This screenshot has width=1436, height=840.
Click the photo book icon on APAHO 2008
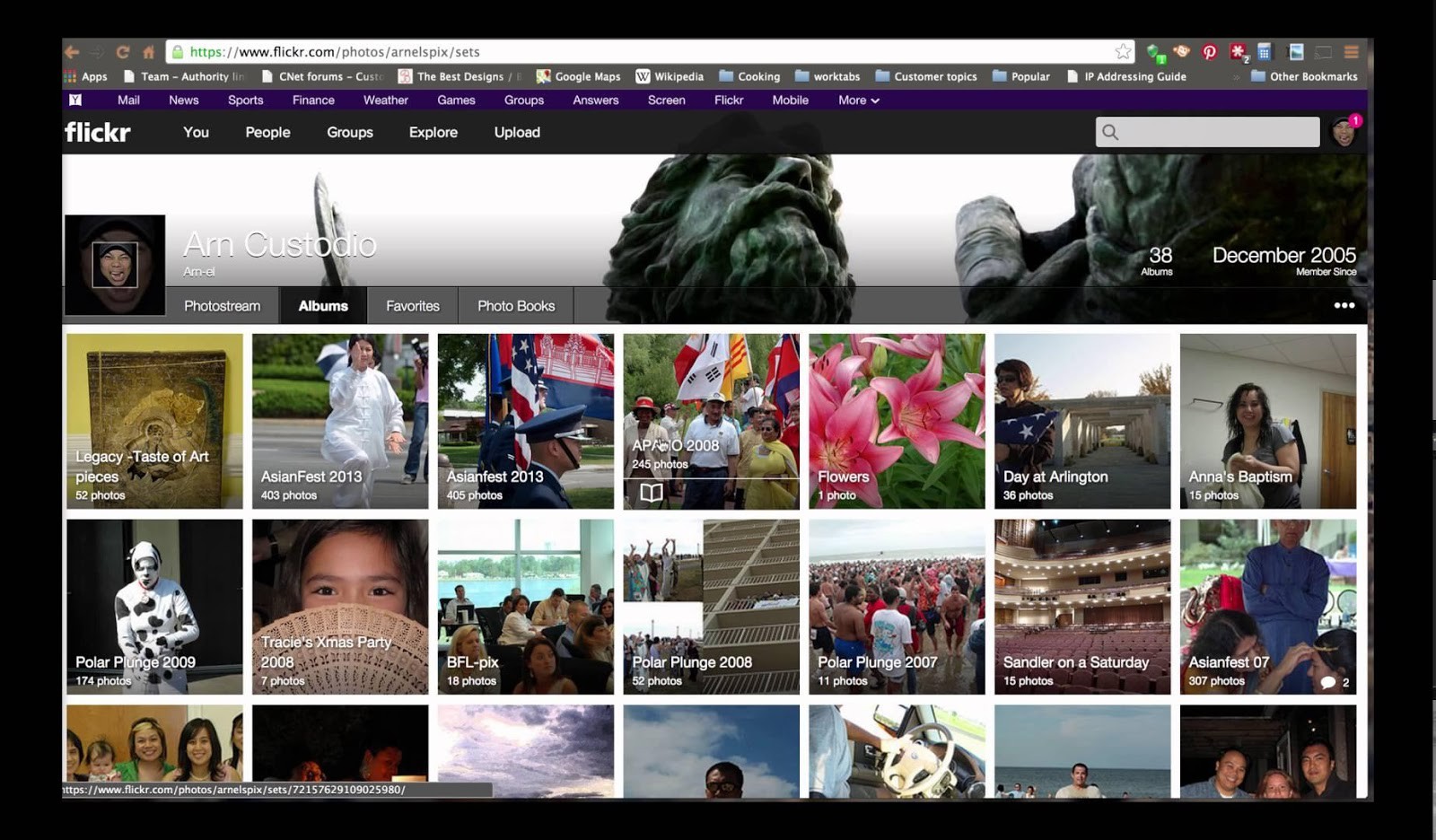(x=652, y=493)
